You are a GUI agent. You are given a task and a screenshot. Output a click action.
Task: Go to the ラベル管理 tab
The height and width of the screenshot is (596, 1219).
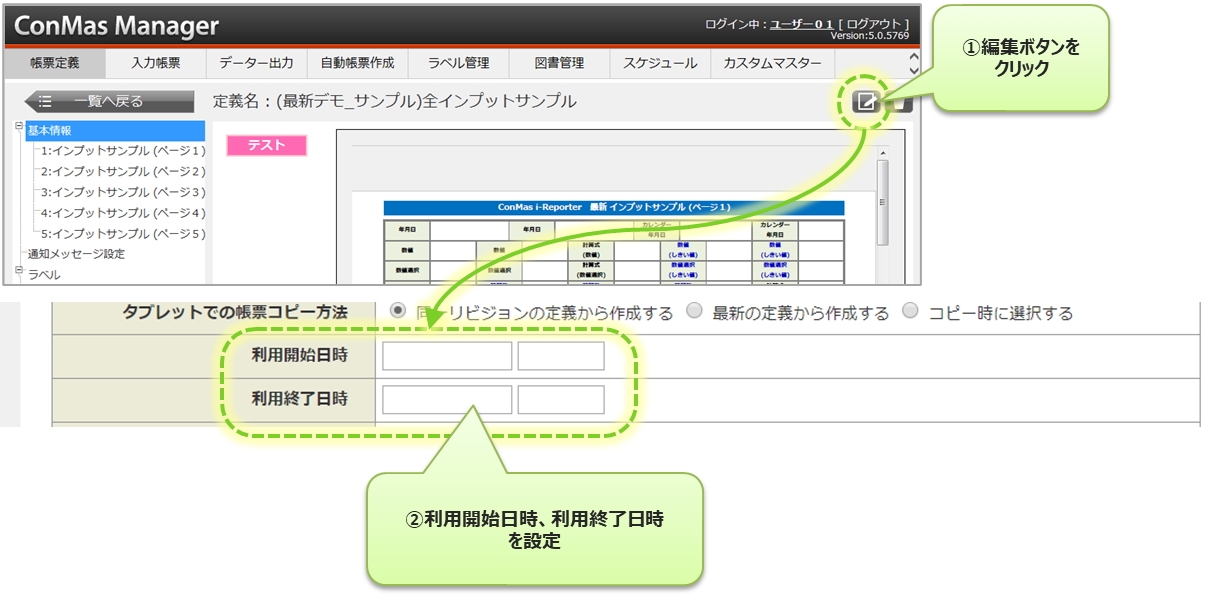coord(458,63)
